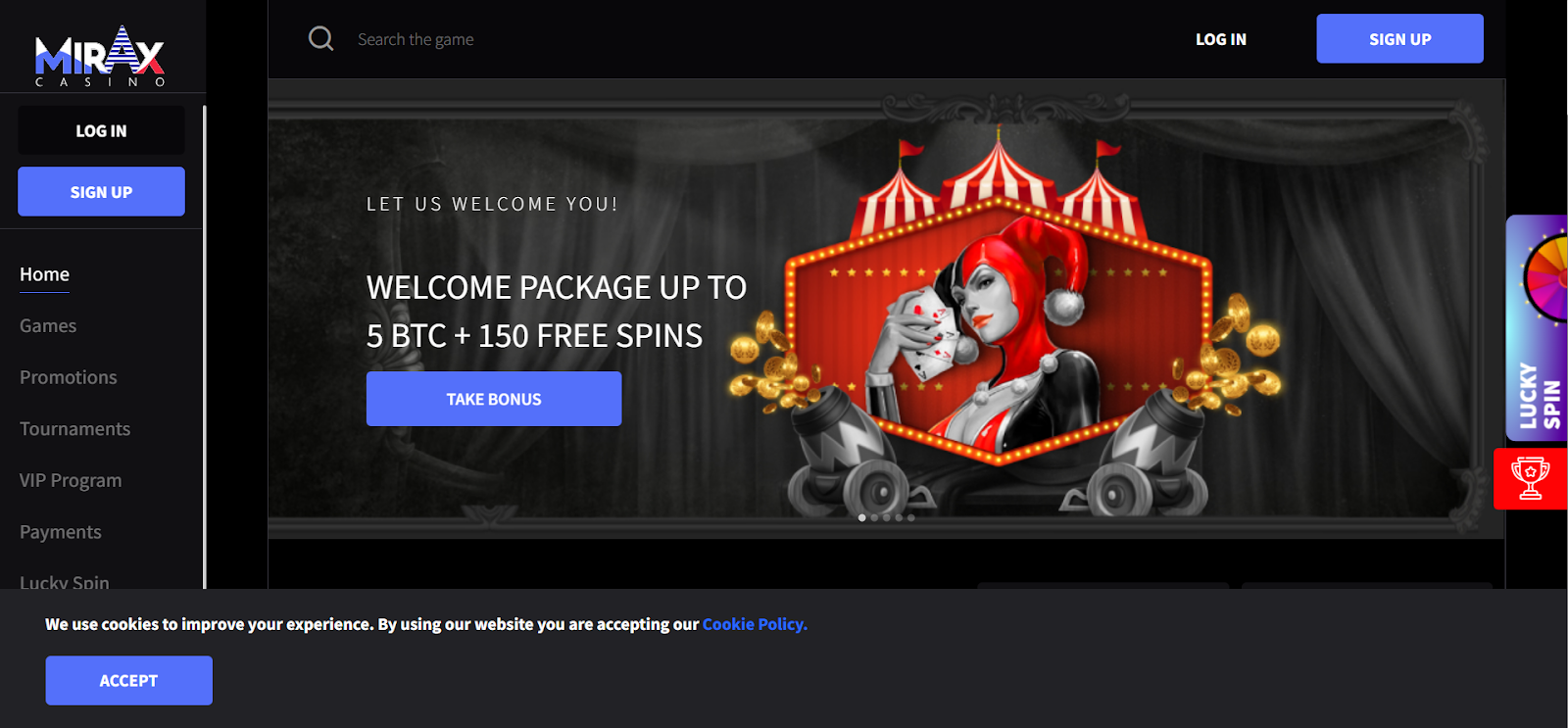Open the Lucky Spin wheel side tab
The width and height of the screenshot is (1568, 728).
[x=1537, y=328]
